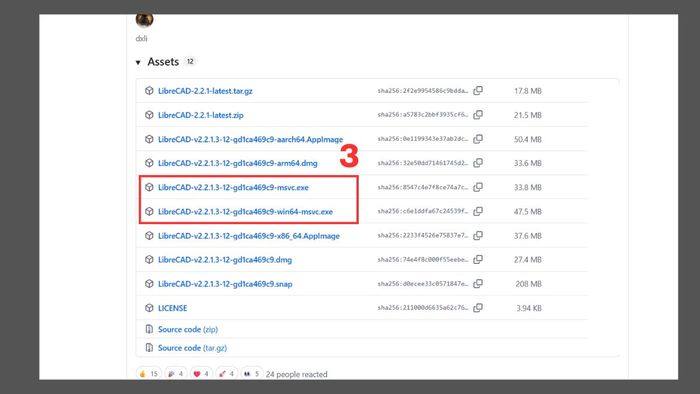Click the Assets heading text
The image size is (700, 394).
click(x=163, y=62)
